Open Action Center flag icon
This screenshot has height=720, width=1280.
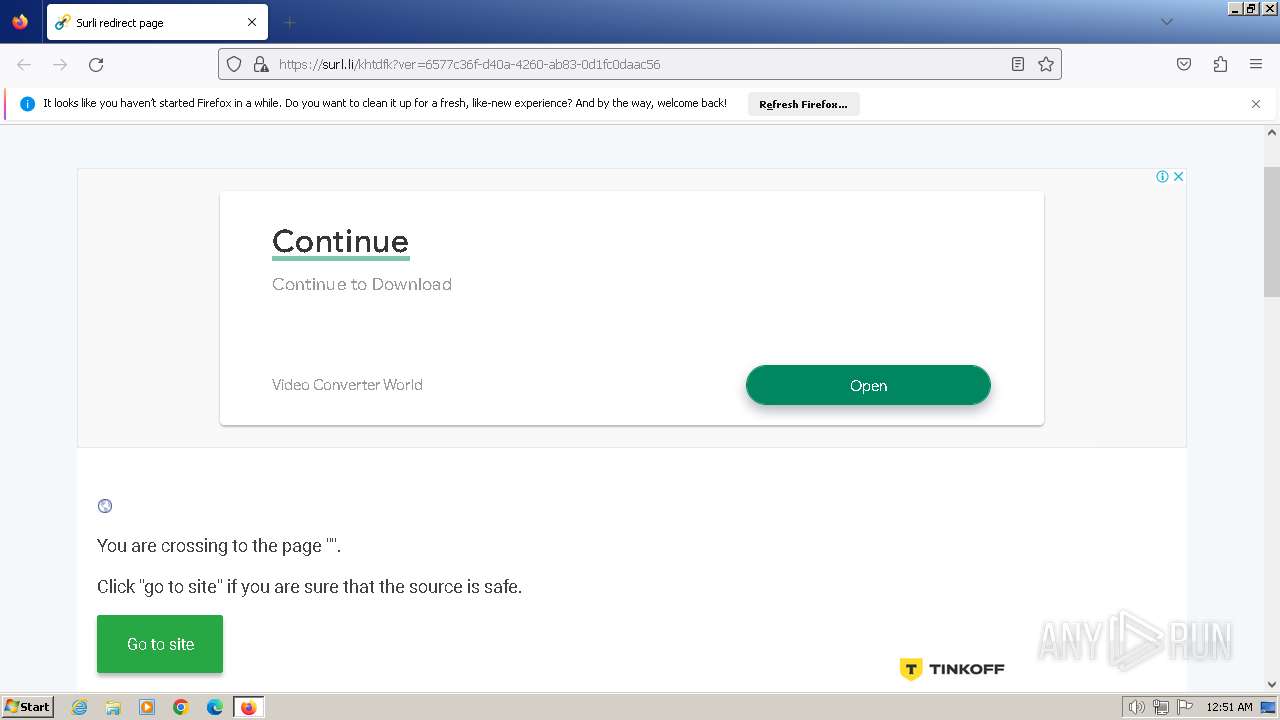click(x=1185, y=707)
